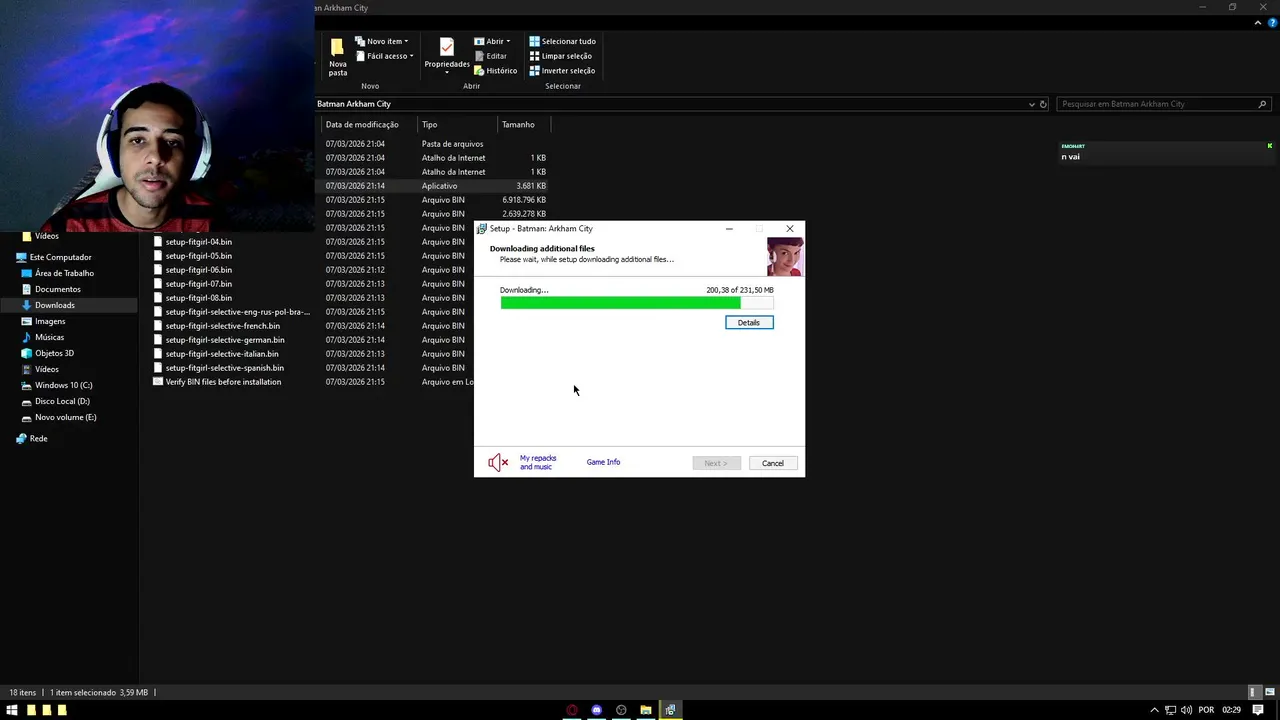The height and width of the screenshot is (720, 1280).
Task: Click Selecionar tudo
Action: (x=562, y=41)
